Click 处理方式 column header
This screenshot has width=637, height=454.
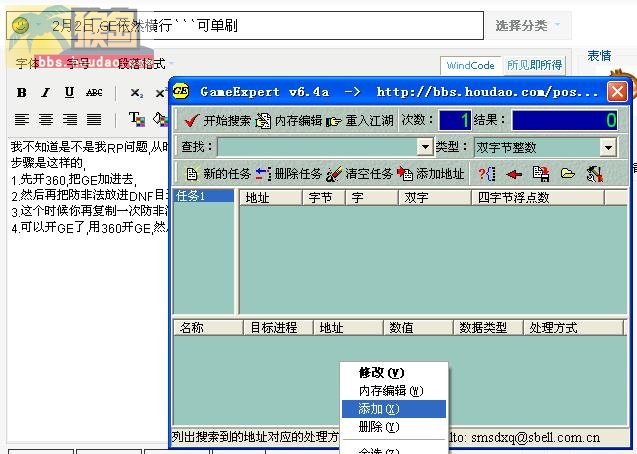click(x=573, y=327)
